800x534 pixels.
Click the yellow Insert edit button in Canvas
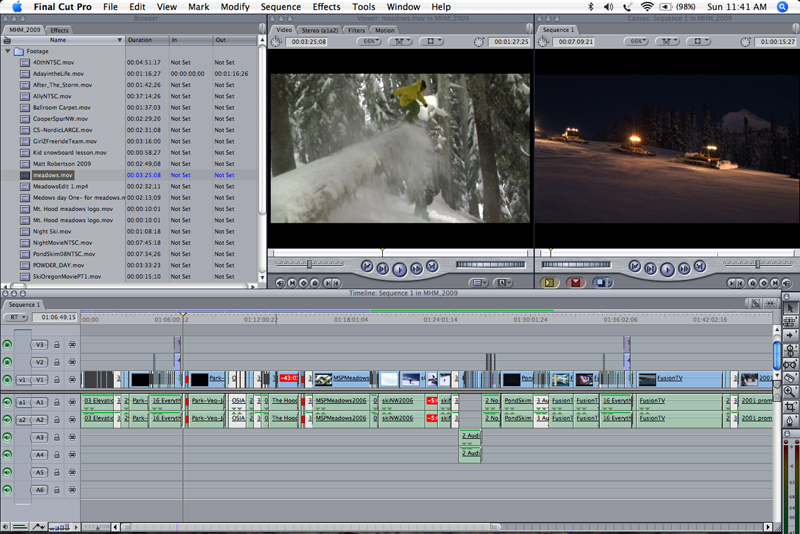[548, 283]
